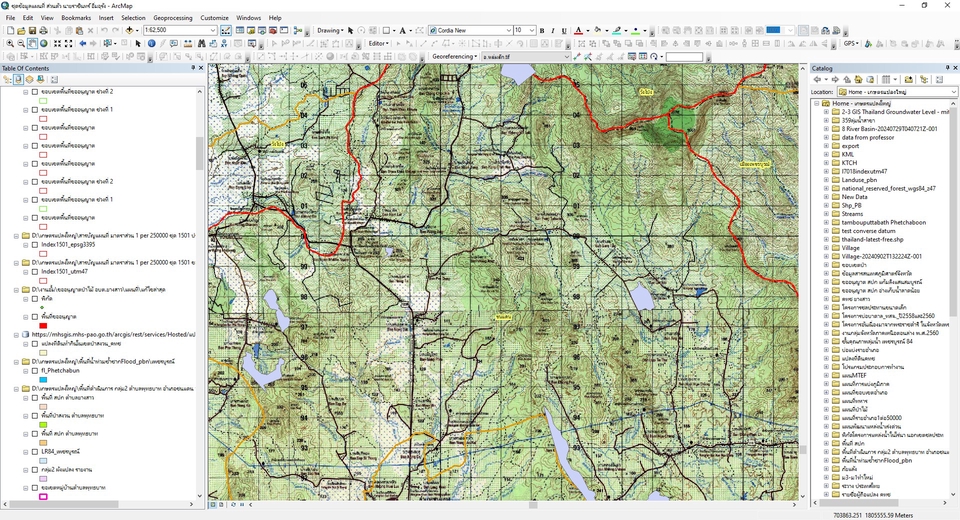The width and height of the screenshot is (960, 520).
Task: Open the map scale 1:62,500 dropdown
Action: 213,31
